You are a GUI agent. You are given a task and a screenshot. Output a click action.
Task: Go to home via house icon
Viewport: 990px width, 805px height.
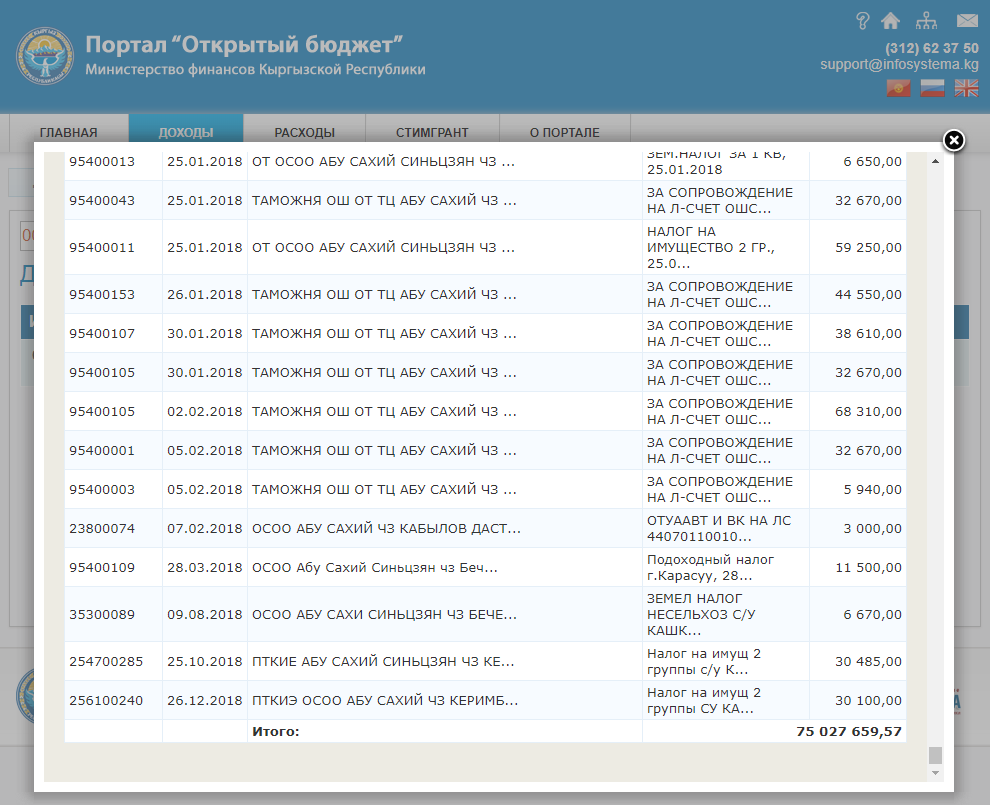(x=890, y=21)
